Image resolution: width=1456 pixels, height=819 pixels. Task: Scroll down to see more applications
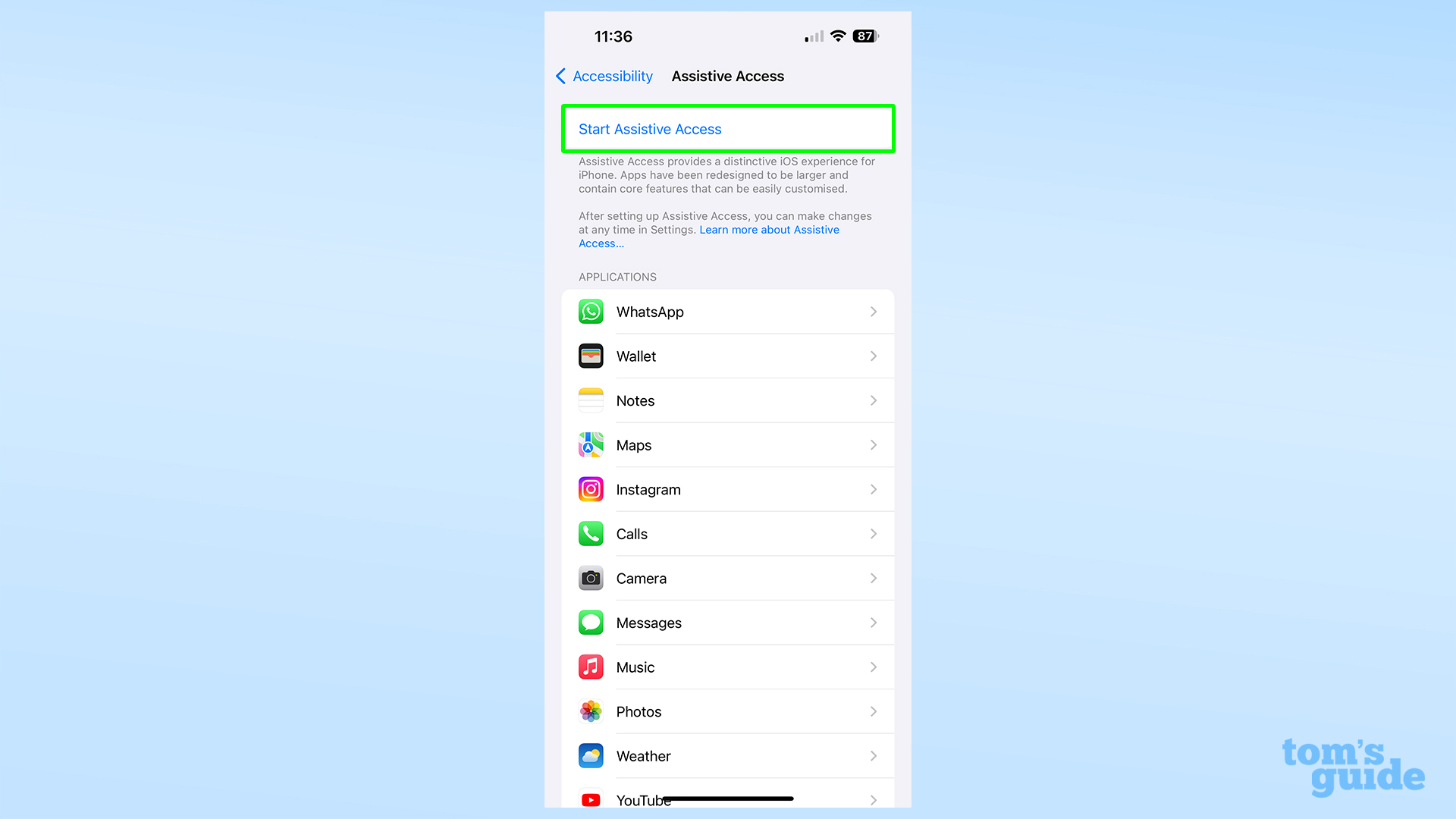[x=728, y=799]
